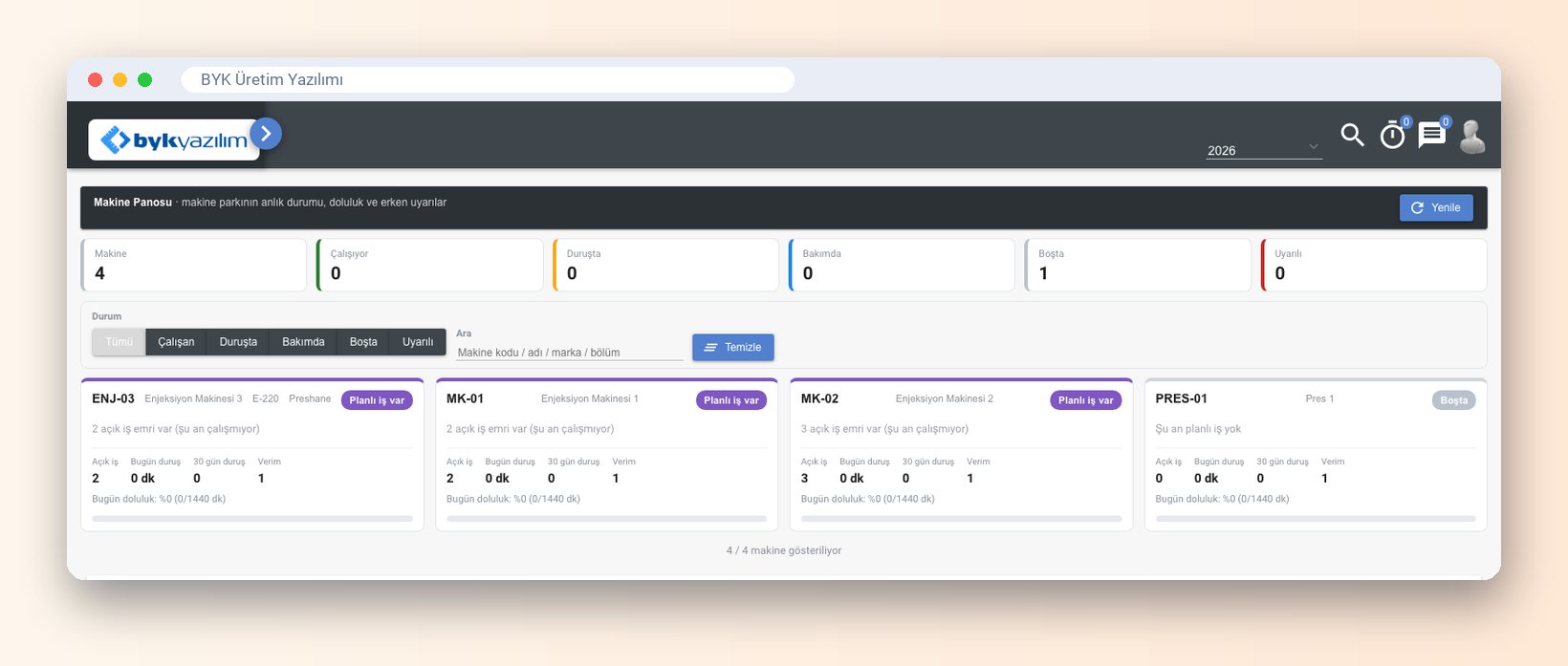1568x666 pixels.
Task: Click the MK-01 occupancy progress bar
Action: (606, 519)
